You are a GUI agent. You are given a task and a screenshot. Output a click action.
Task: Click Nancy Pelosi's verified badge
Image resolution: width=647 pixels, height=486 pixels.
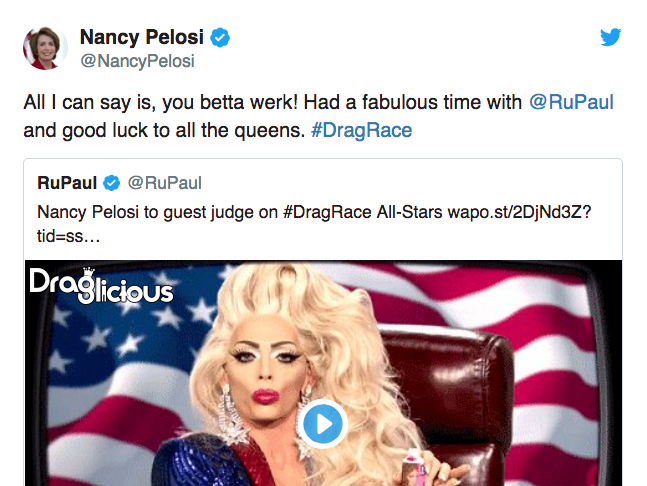(x=220, y=38)
